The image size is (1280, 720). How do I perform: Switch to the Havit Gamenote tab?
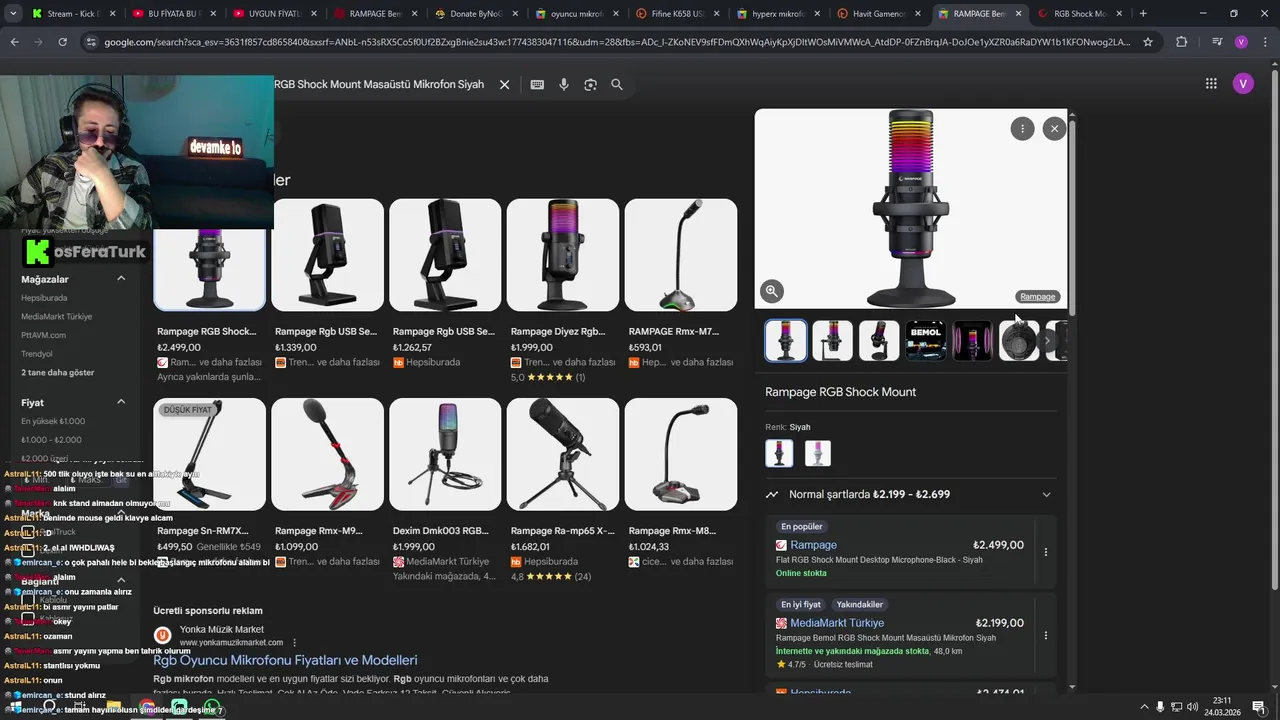tap(878, 14)
